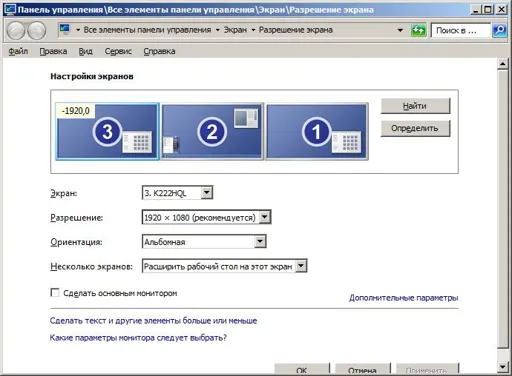Expand arrow before Все элементы панели управления
512x376 pixels.
pos(78,30)
